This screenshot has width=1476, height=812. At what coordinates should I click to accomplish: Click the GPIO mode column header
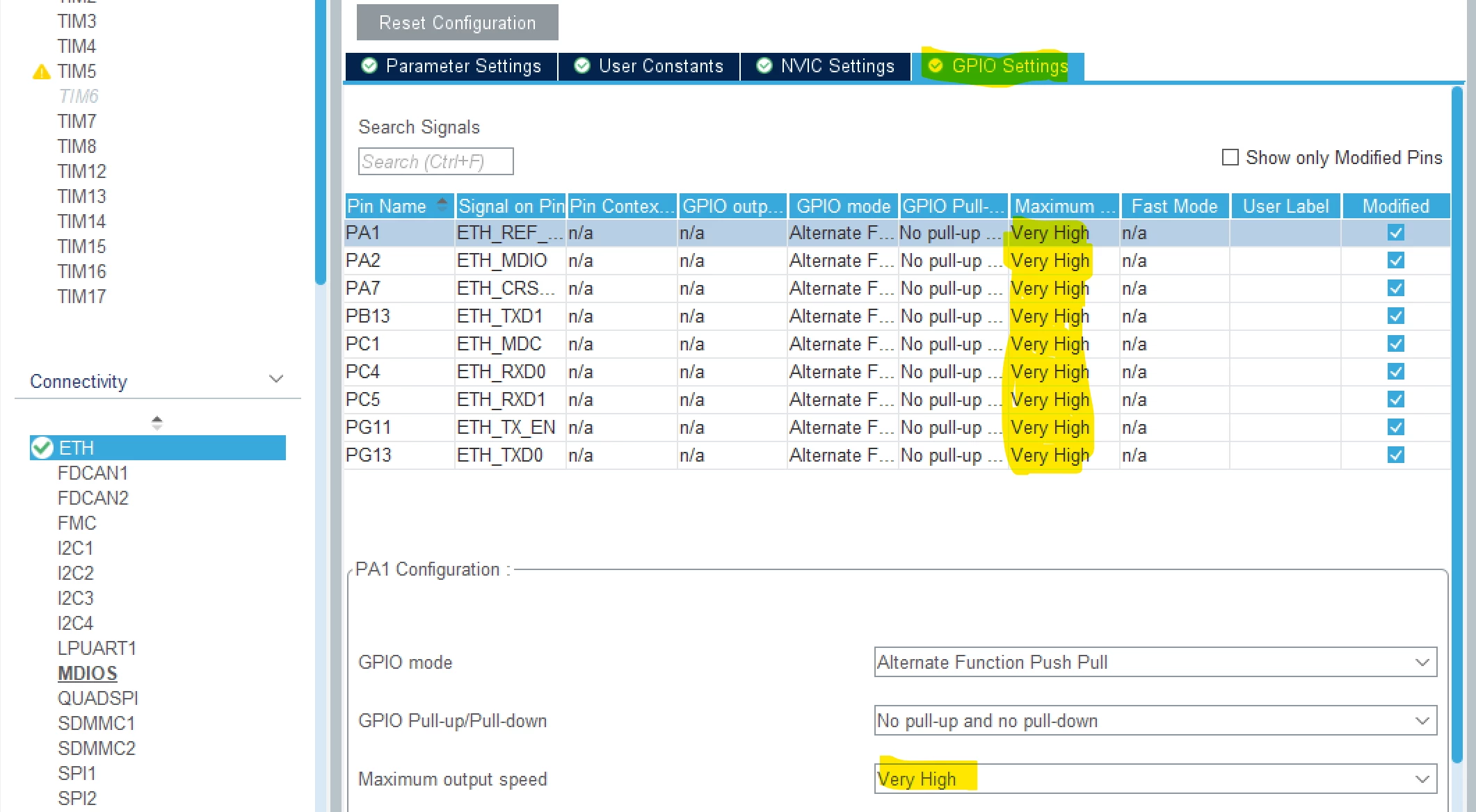(x=843, y=206)
